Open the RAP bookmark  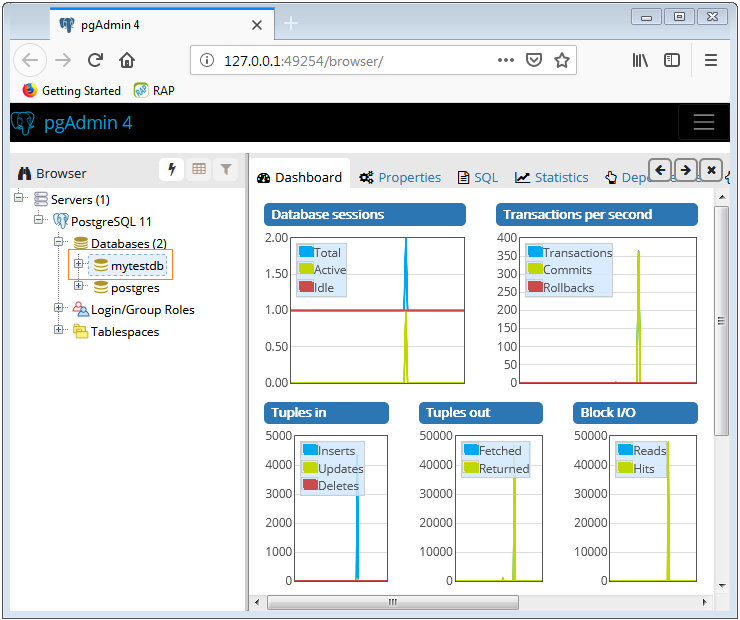pos(155,91)
